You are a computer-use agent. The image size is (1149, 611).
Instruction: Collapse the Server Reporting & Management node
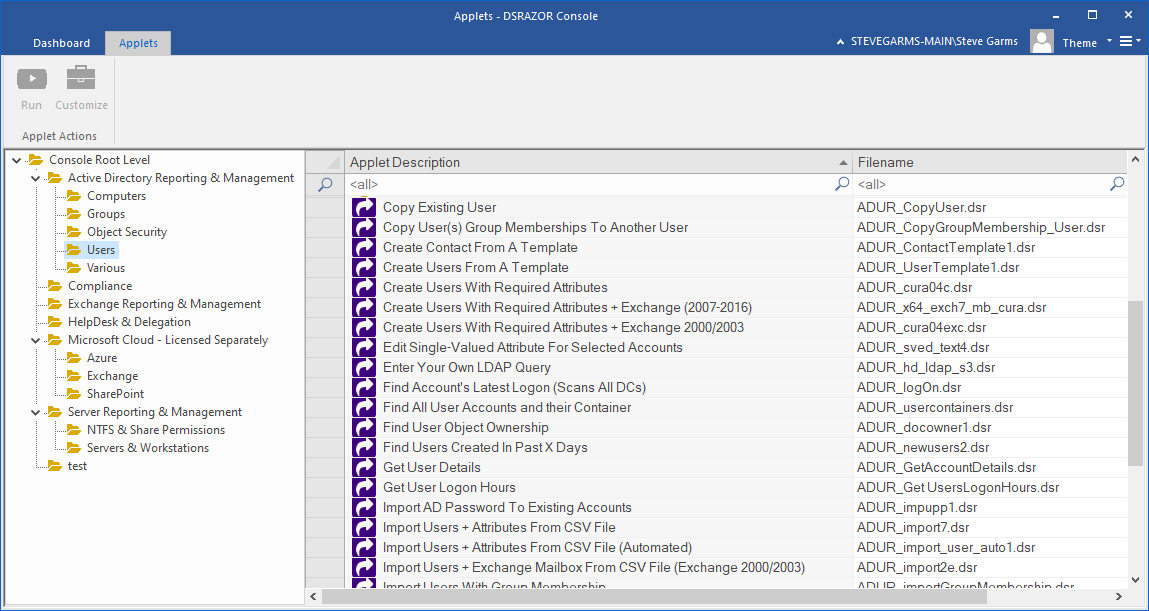point(36,412)
